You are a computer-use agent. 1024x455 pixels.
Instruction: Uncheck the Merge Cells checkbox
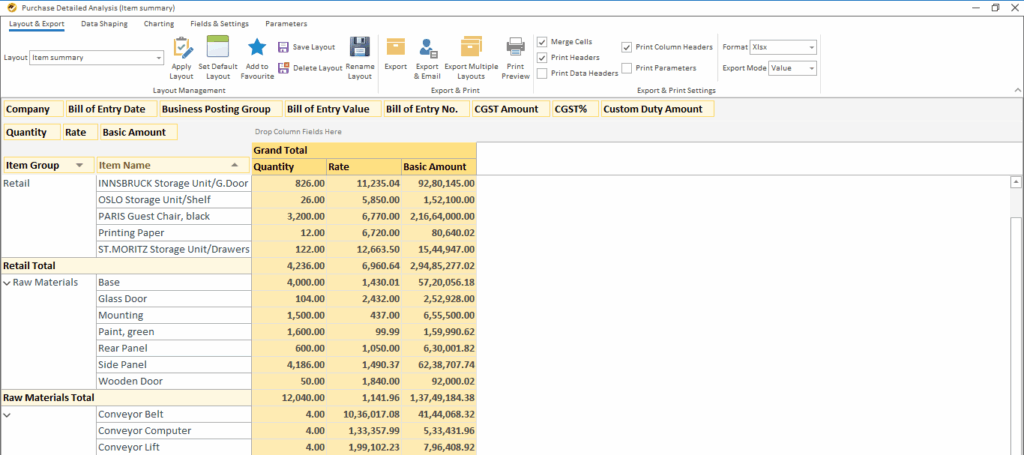(542, 42)
